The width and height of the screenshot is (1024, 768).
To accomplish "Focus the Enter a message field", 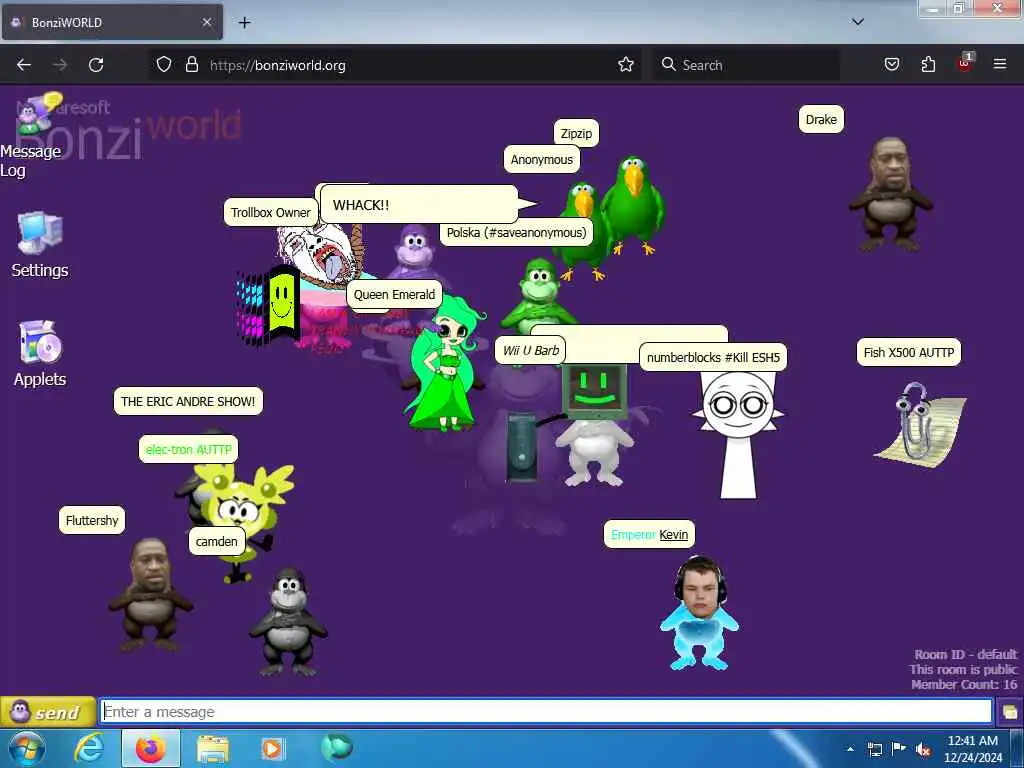I will point(546,711).
